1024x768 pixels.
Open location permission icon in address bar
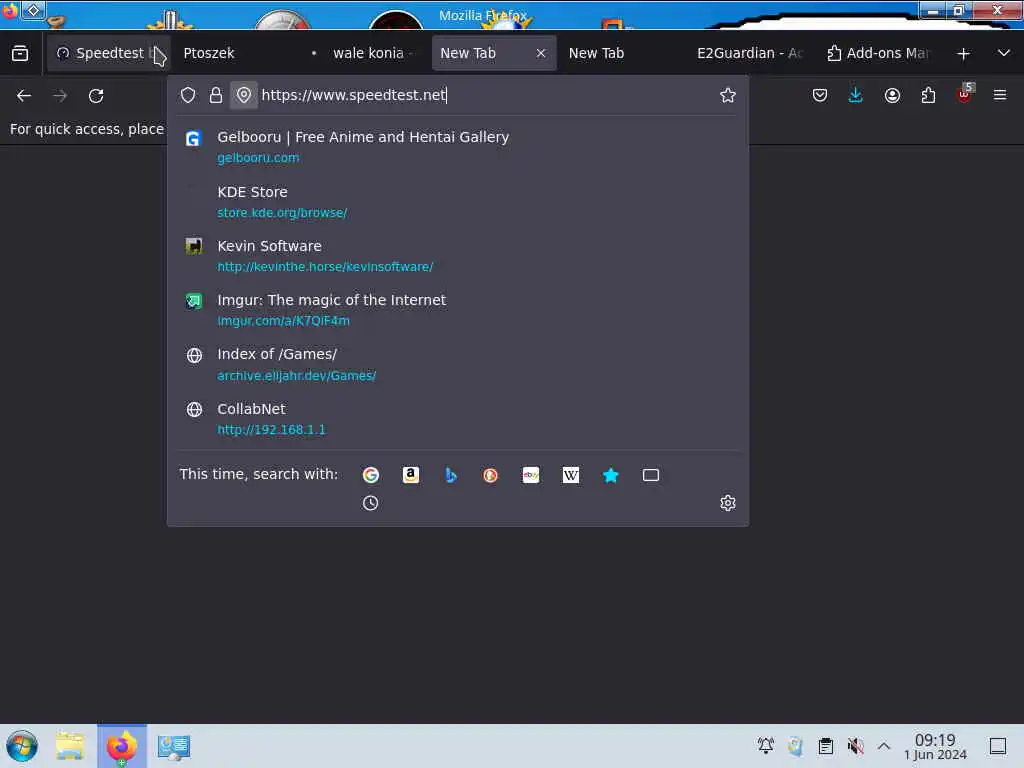point(244,95)
